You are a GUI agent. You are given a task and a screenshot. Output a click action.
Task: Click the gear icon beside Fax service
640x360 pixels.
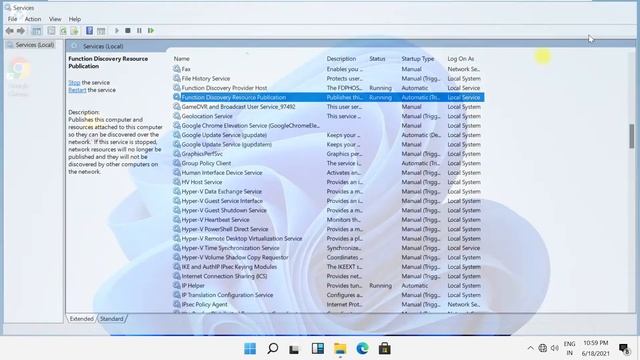tap(177, 69)
